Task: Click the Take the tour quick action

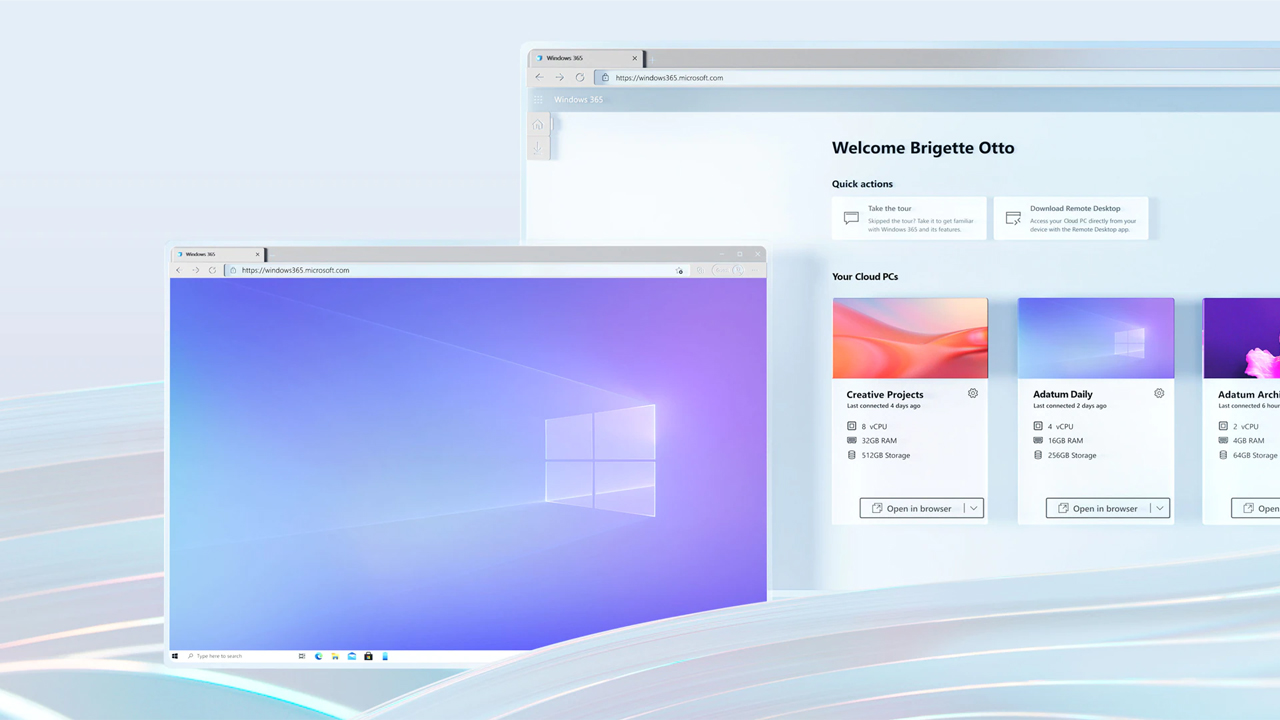Action: [908, 218]
